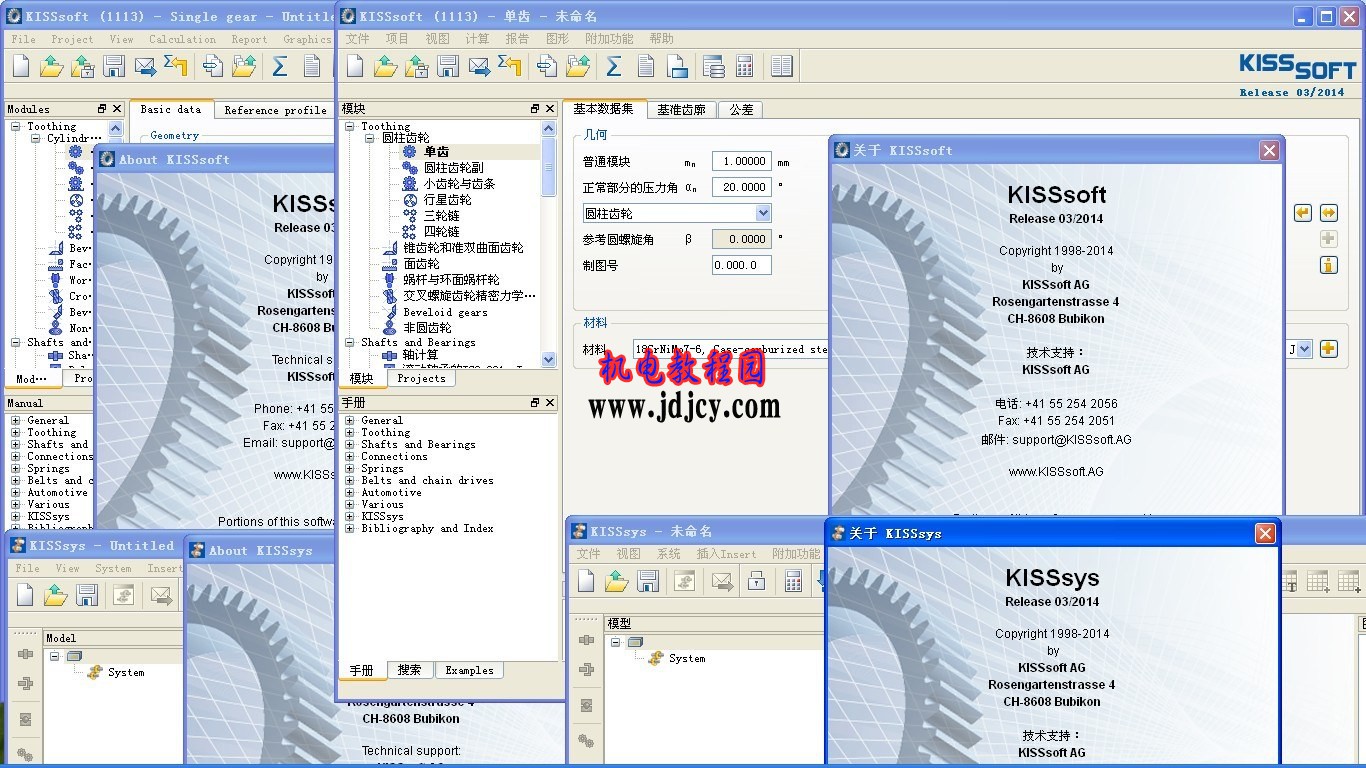Collapse the Chinese Toothing tree node
This screenshot has width=1366, height=768.
(350, 127)
